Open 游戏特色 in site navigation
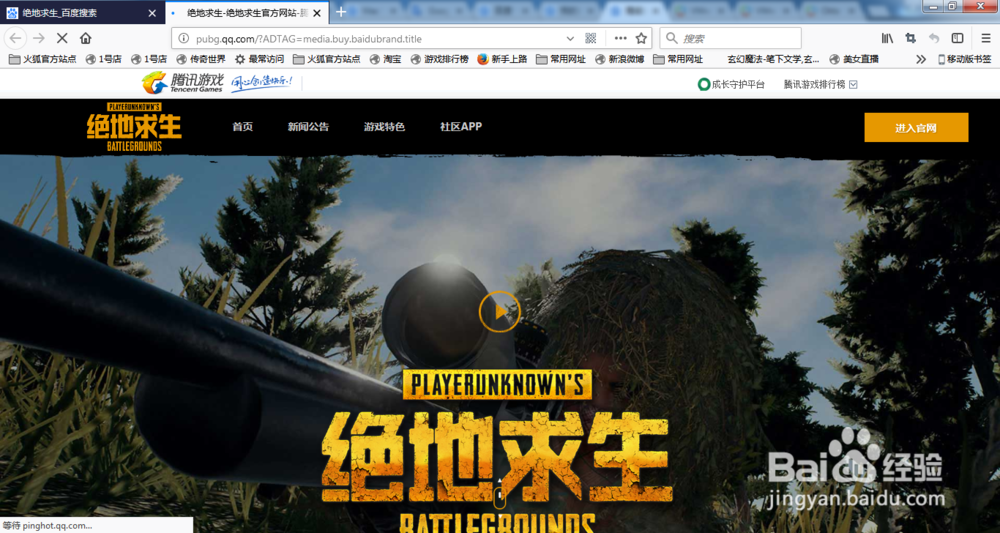This screenshot has width=1000, height=533. tap(384, 127)
